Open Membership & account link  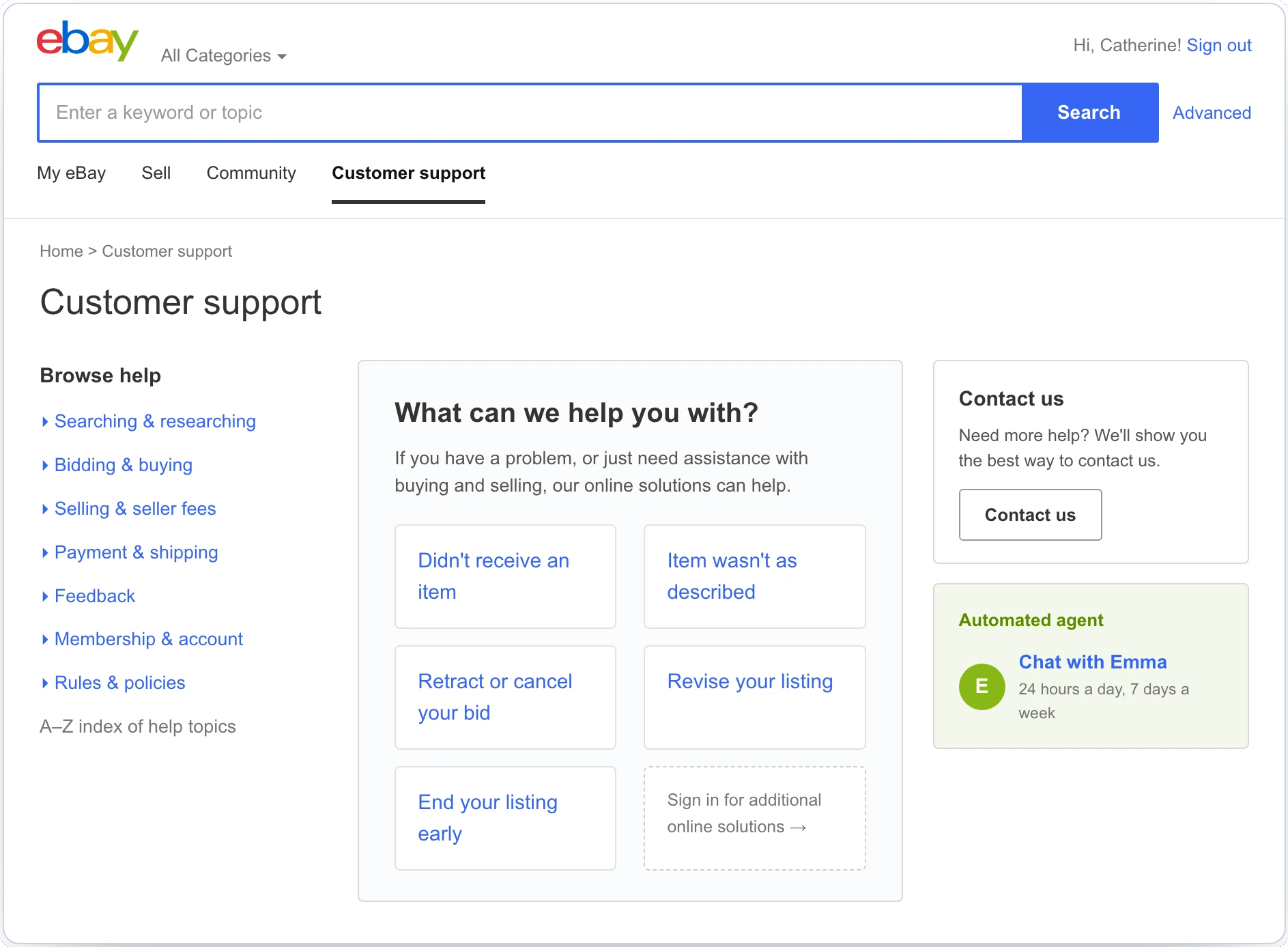pos(149,640)
